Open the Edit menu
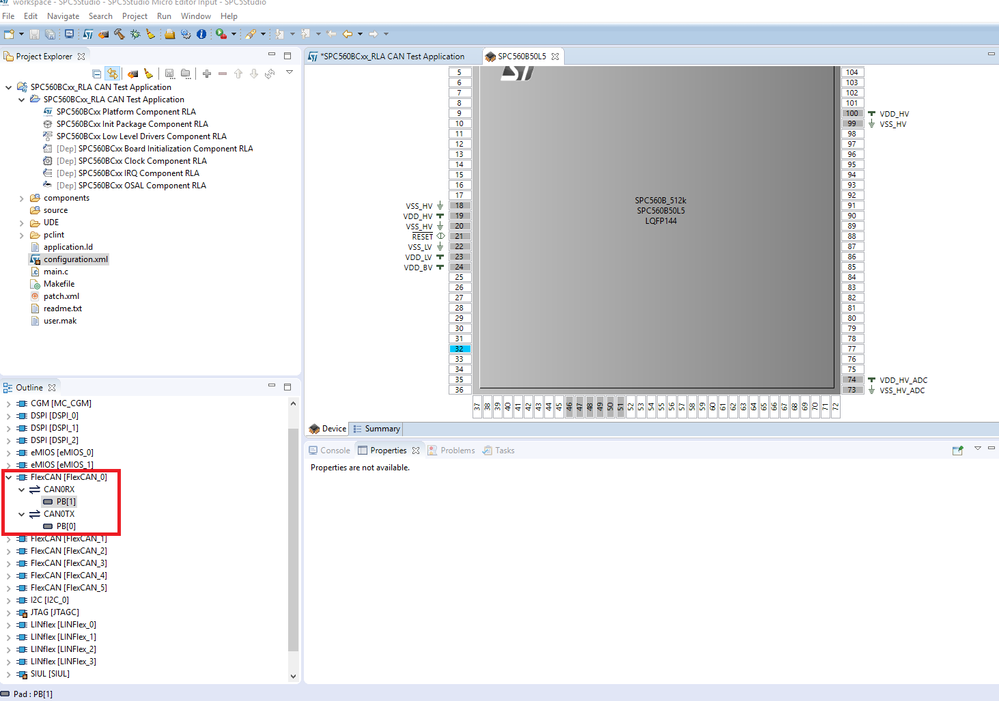This screenshot has height=701, width=999. click(31, 16)
